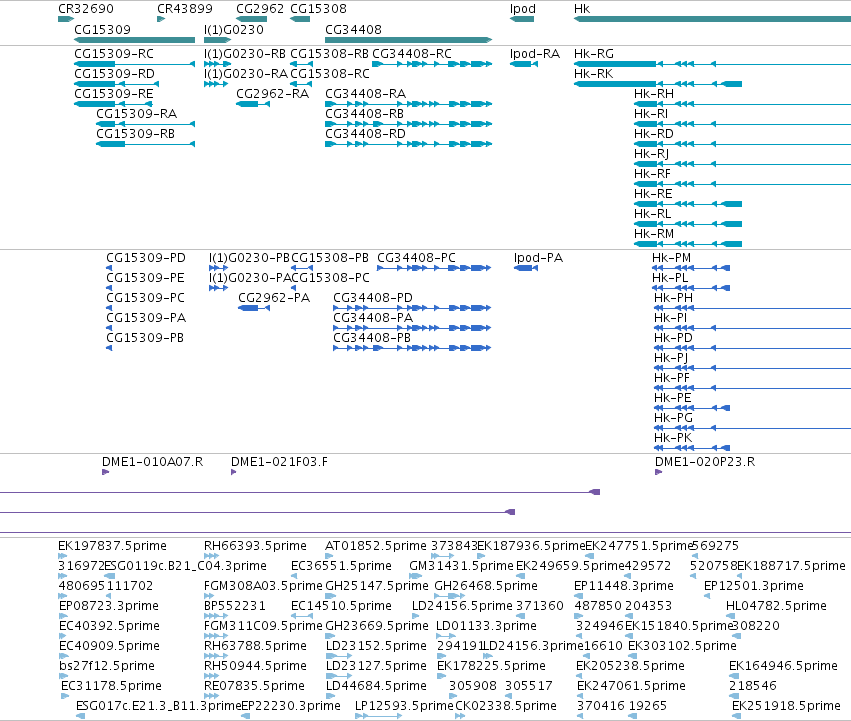
Task: Select protein Hk-PH label
Action: [x=673, y=298]
